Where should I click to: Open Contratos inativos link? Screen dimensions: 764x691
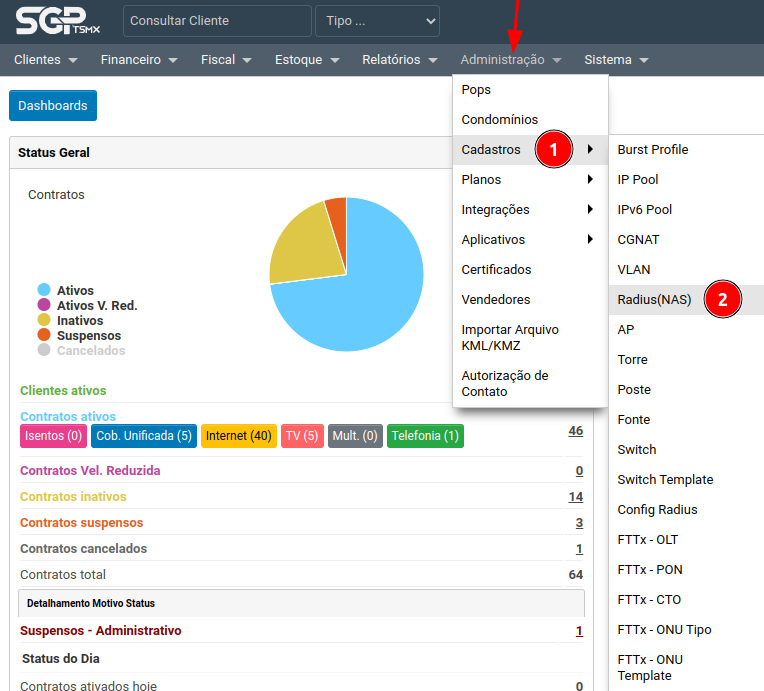(73, 497)
